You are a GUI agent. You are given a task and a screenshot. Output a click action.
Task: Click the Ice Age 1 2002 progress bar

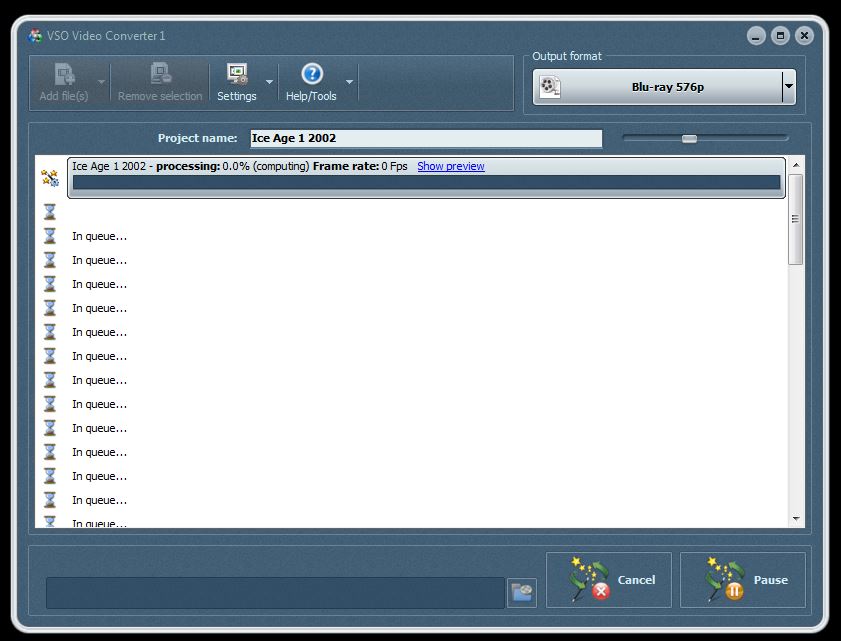pyautogui.click(x=426, y=182)
